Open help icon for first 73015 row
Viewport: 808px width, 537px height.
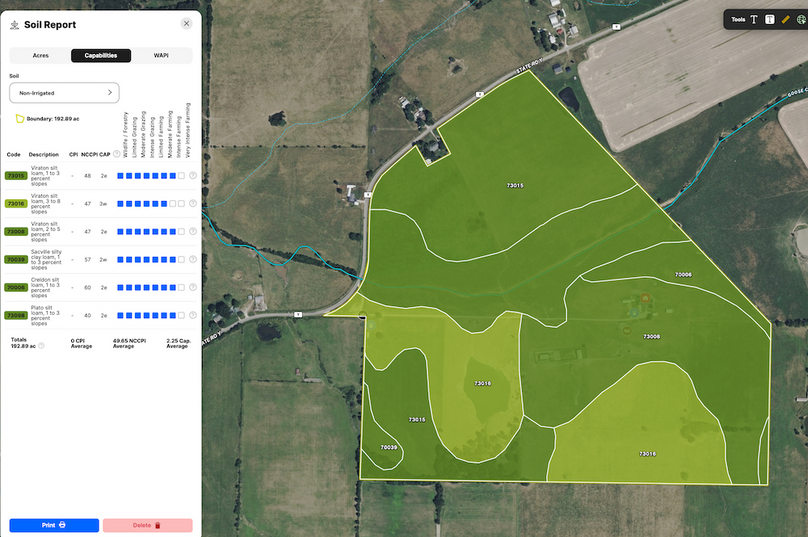pos(193,175)
